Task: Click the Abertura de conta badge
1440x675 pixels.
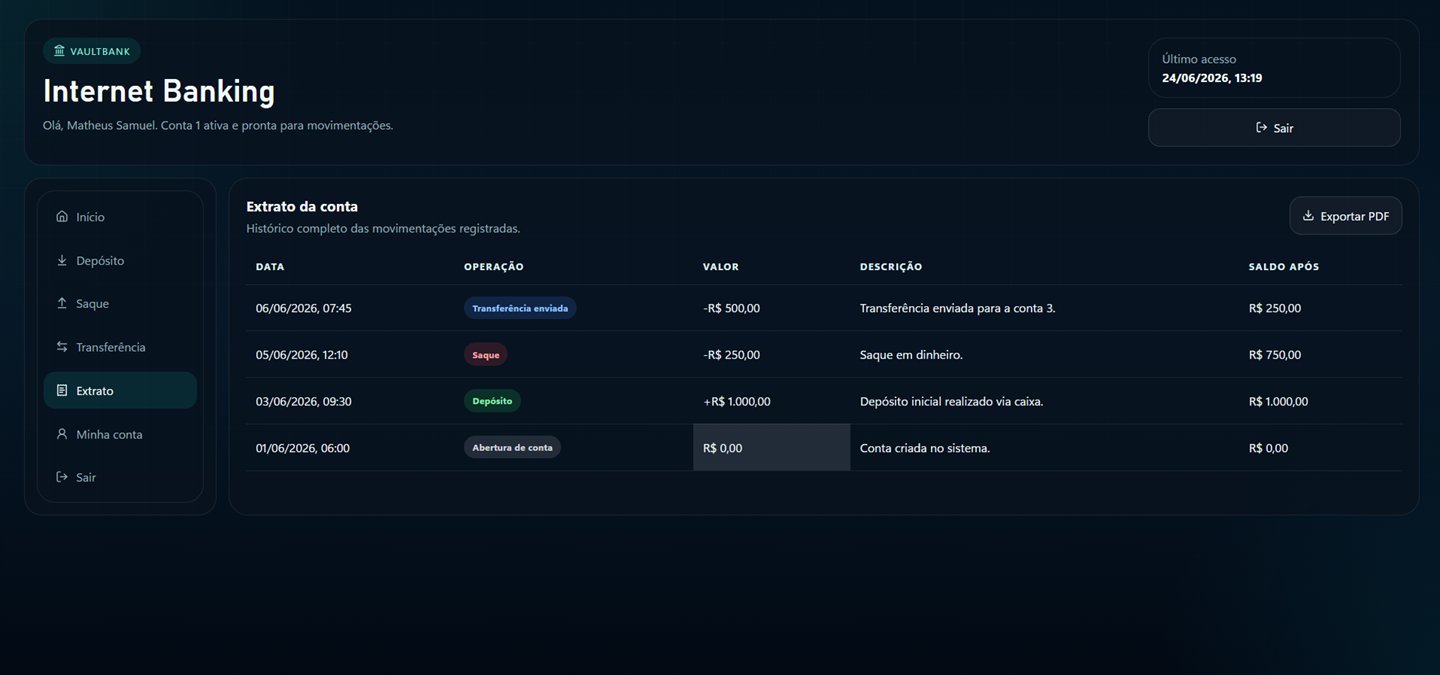Action: point(512,448)
